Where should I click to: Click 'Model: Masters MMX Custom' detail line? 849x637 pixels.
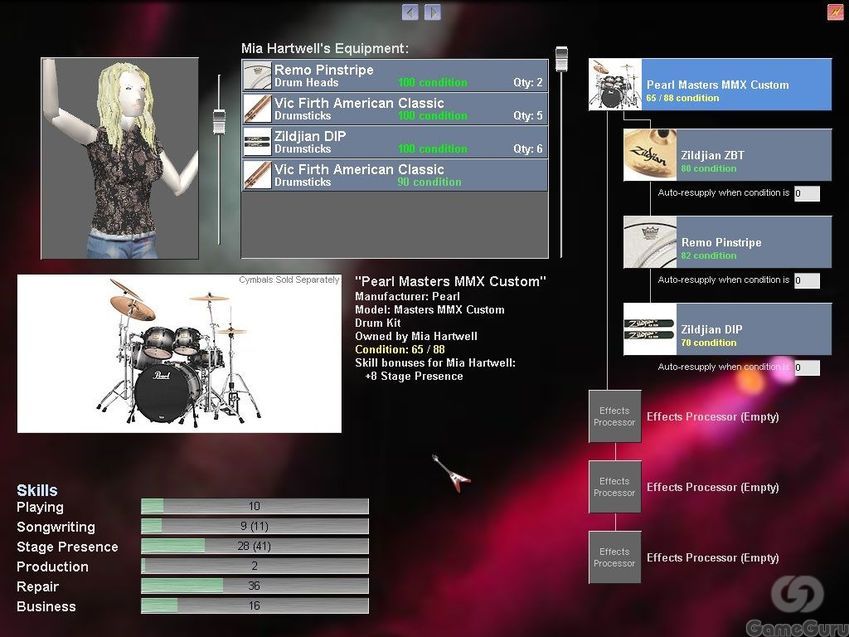pos(429,310)
